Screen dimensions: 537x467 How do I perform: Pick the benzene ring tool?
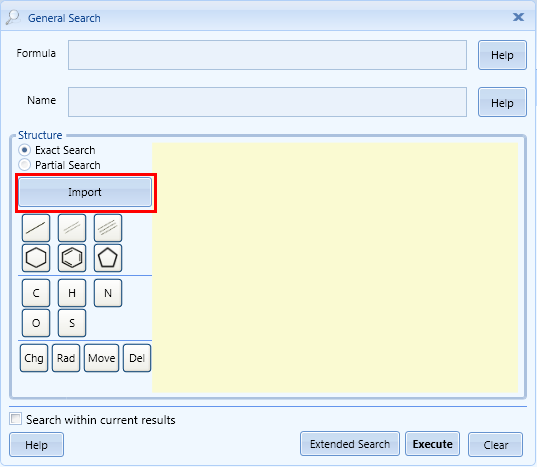[x=72, y=258]
